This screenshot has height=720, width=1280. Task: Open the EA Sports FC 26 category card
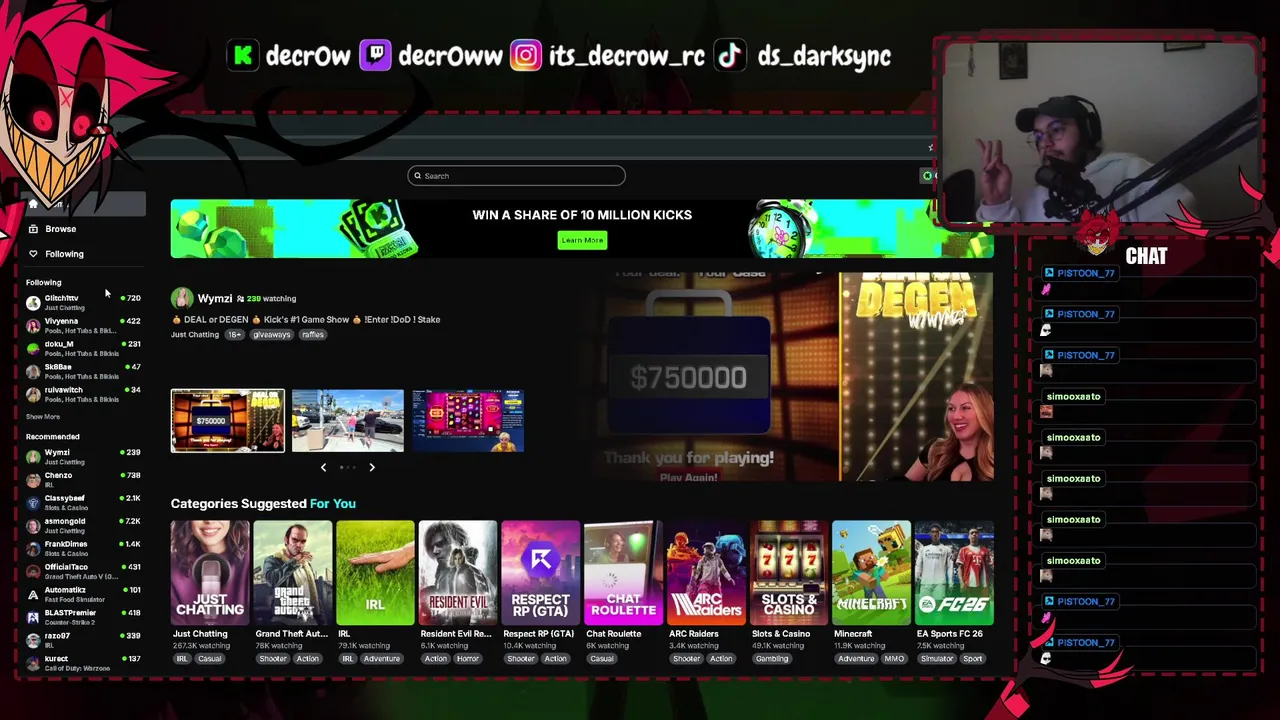pos(954,573)
